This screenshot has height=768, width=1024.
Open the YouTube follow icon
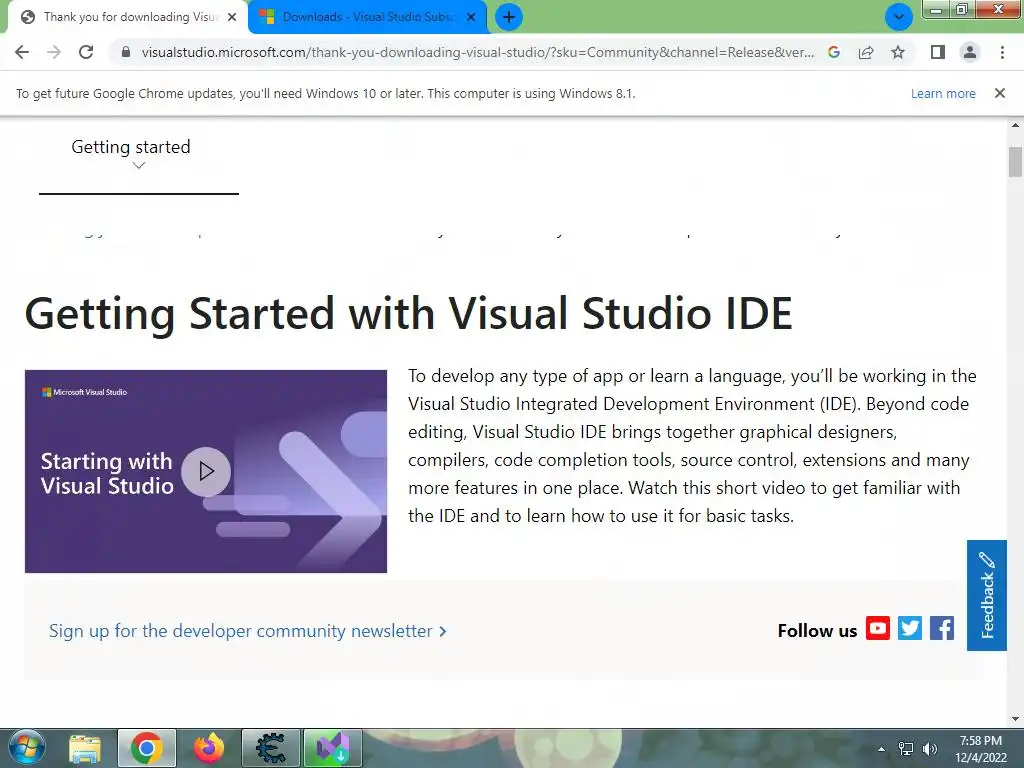click(x=878, y=628)
